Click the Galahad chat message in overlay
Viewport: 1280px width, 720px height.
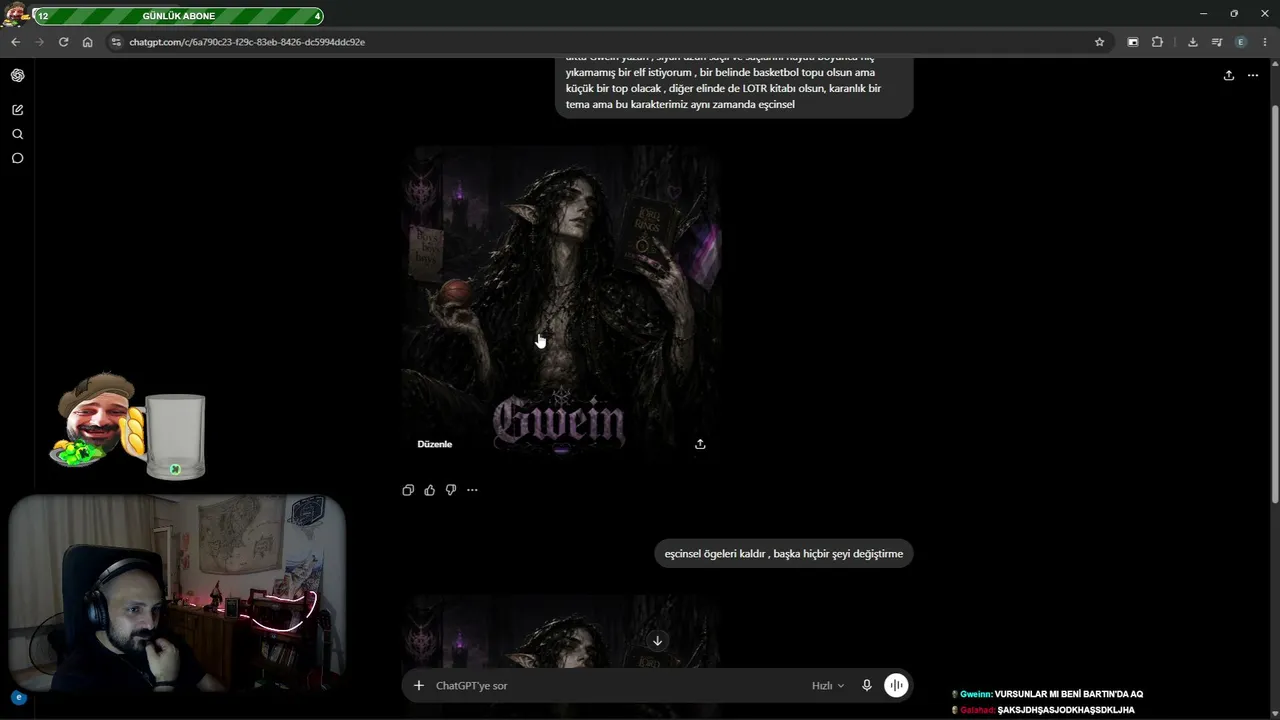coord(1043,710)
